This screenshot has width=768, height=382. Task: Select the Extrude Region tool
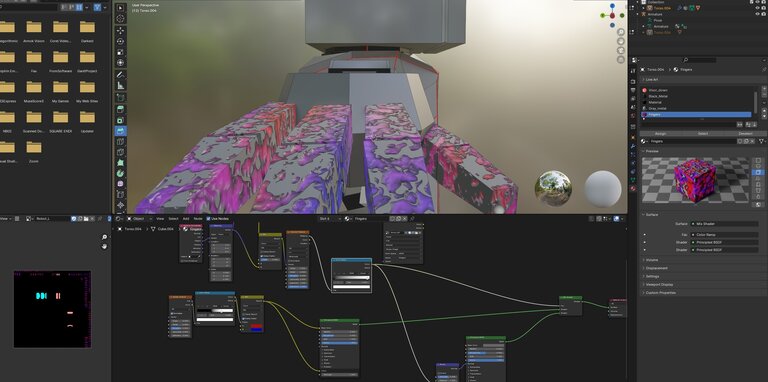coord(120,109)
